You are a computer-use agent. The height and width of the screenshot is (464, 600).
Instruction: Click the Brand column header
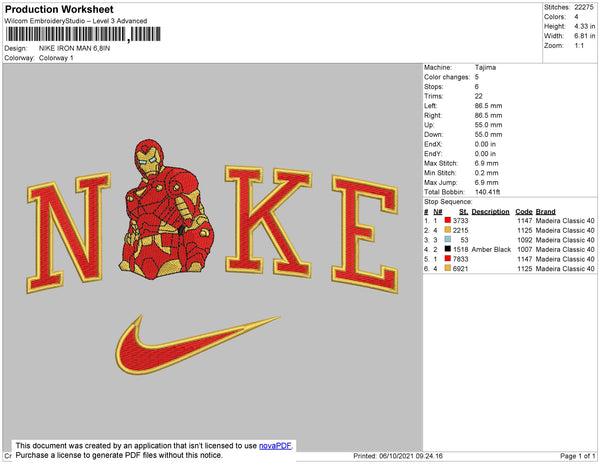(545, 212)
